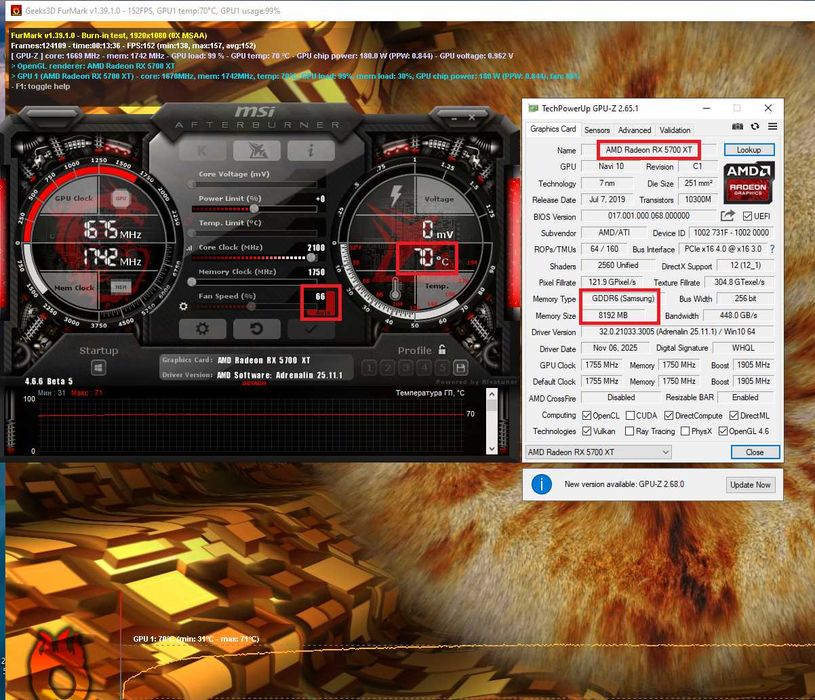This screenshot has height=700, width=815.
Task: Open the AMD Radeon RX 5700 XT GPU selector dropdown
Action: pyautogui.click(x=598, y=452)
